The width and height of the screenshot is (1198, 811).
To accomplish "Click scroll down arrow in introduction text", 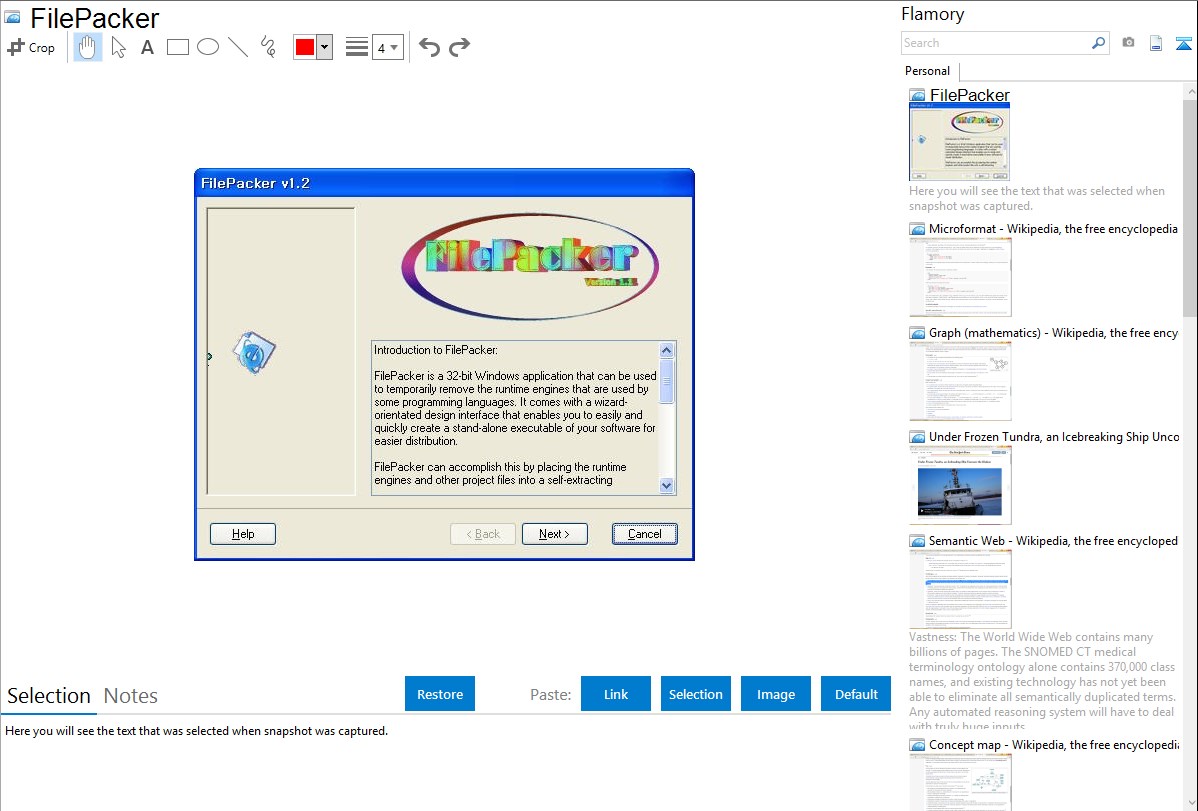I will tap(666, 485).
